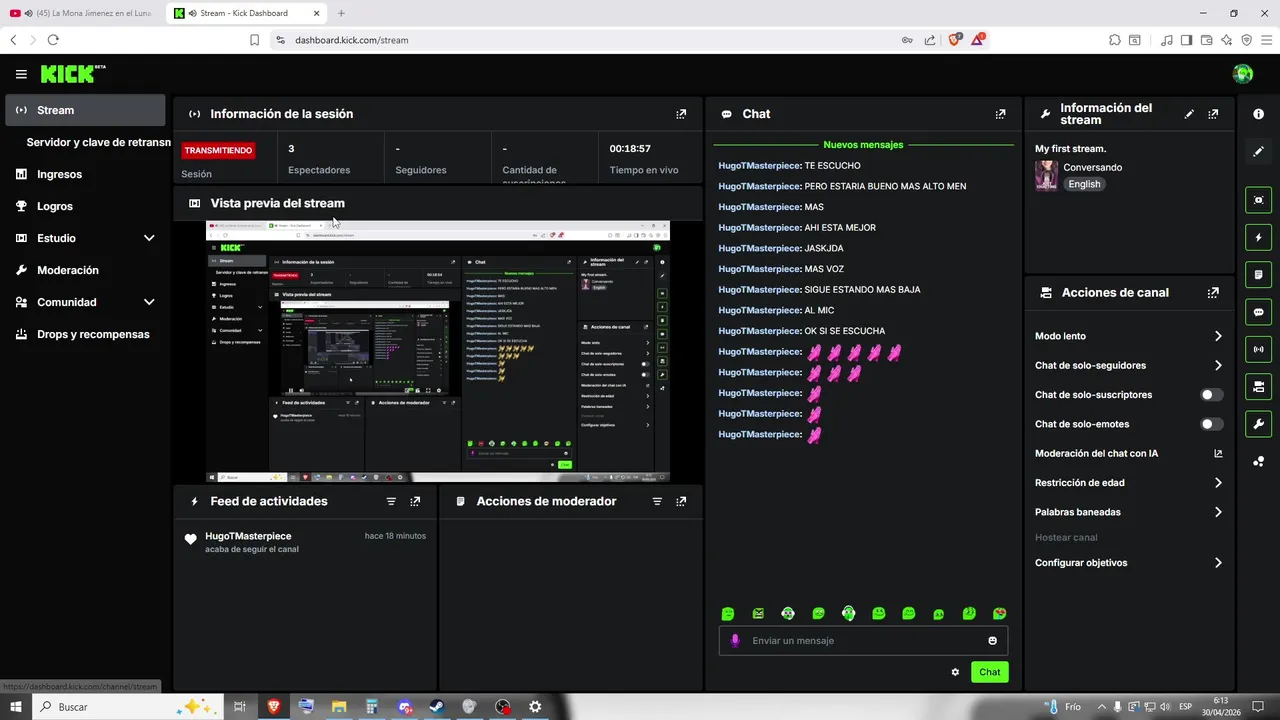
Task: Click the pencil icon in the right rail
Action: coord(1259,151)
